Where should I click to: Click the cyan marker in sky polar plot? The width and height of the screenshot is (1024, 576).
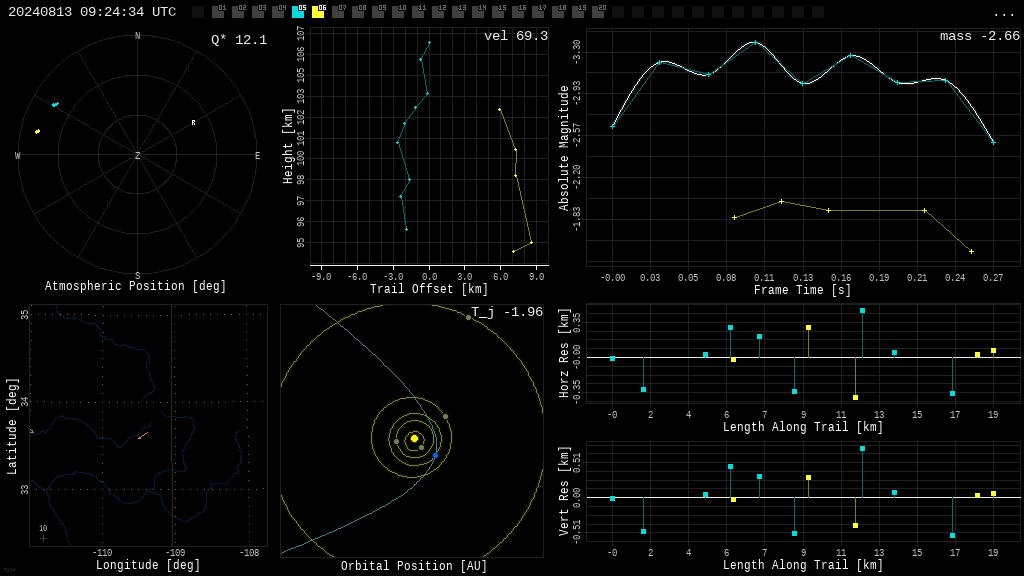pyautogui.click(x=56, y=104)
